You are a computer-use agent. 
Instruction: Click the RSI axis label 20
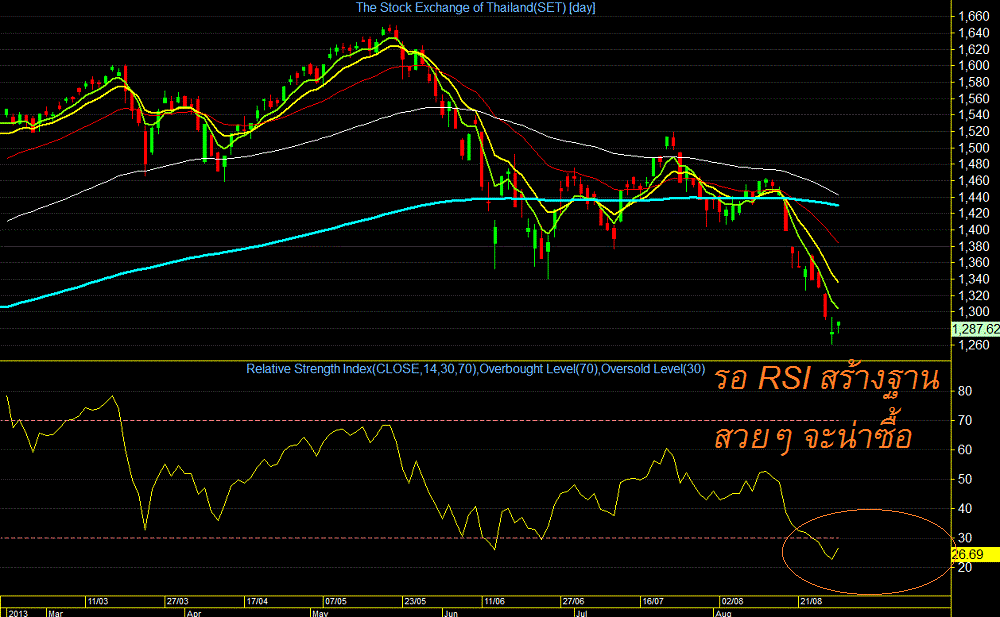pyautogui.click(x=965, y=567)
